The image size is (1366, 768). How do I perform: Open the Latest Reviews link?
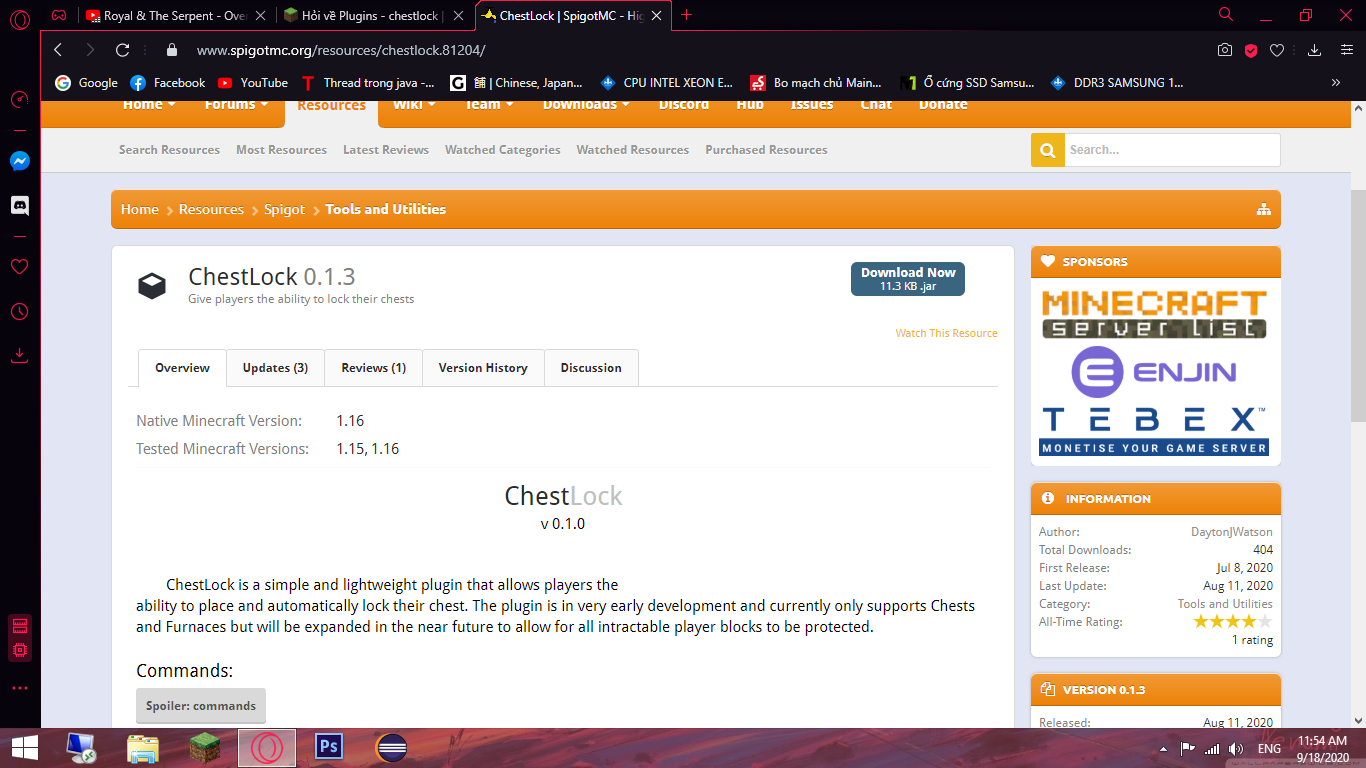pos(386,150)
